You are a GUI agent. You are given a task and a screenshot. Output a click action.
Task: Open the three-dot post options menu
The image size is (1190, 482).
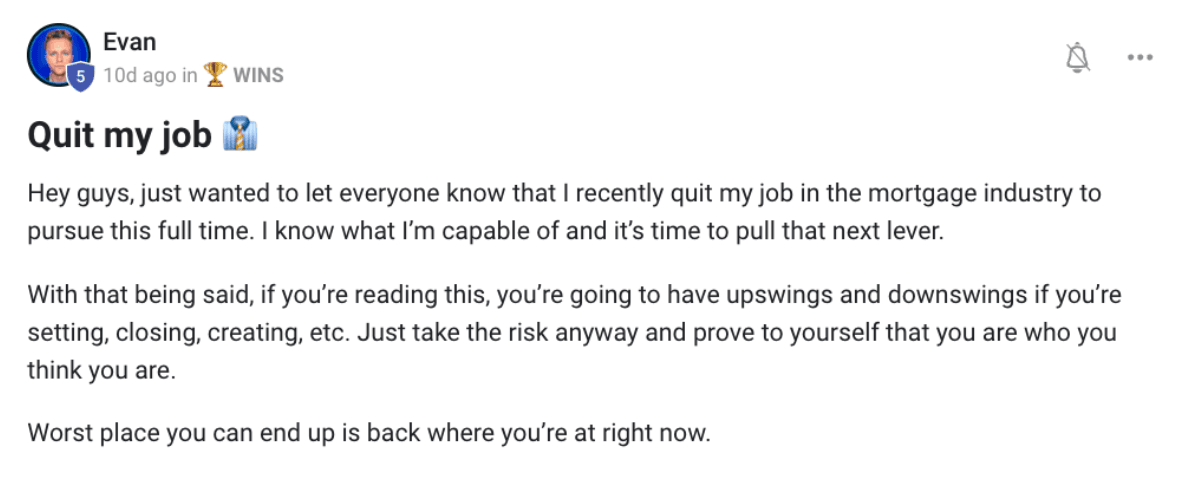(x=1140, y=58)
